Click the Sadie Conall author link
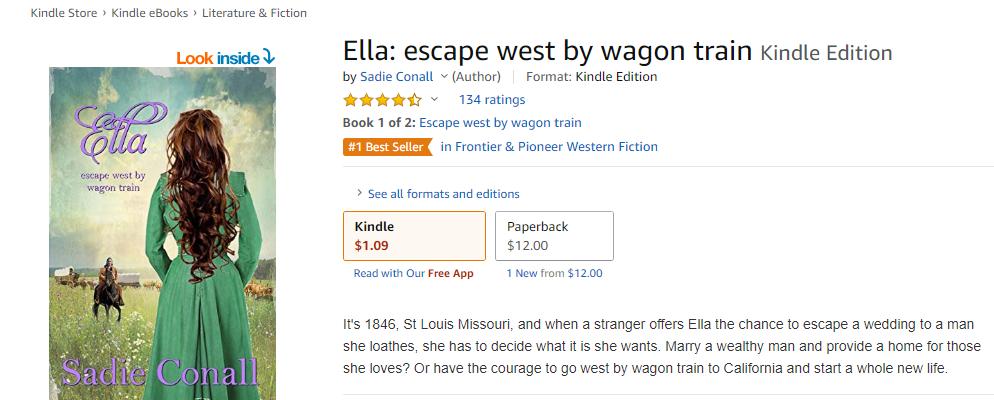 point(396,77)
